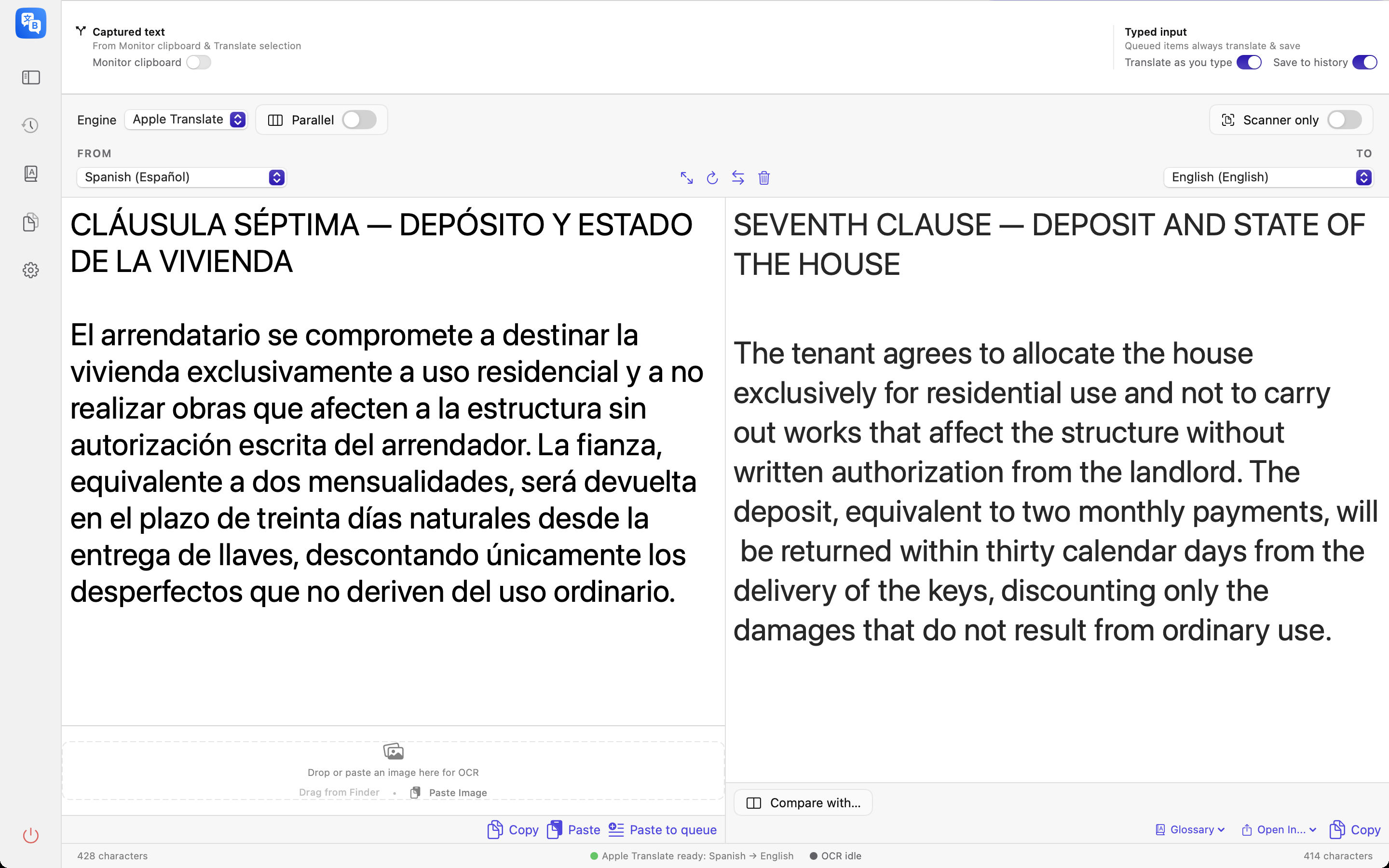Screen dimensions: 1389x868
Task: Click Compare with... button
Action: (x=803, y=802)
